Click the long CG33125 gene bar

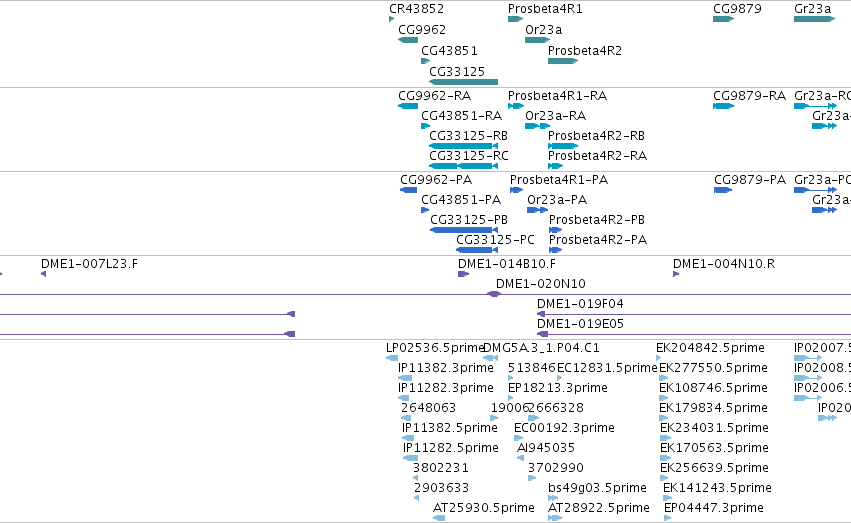pyautogui.click(x=463, y=82)
